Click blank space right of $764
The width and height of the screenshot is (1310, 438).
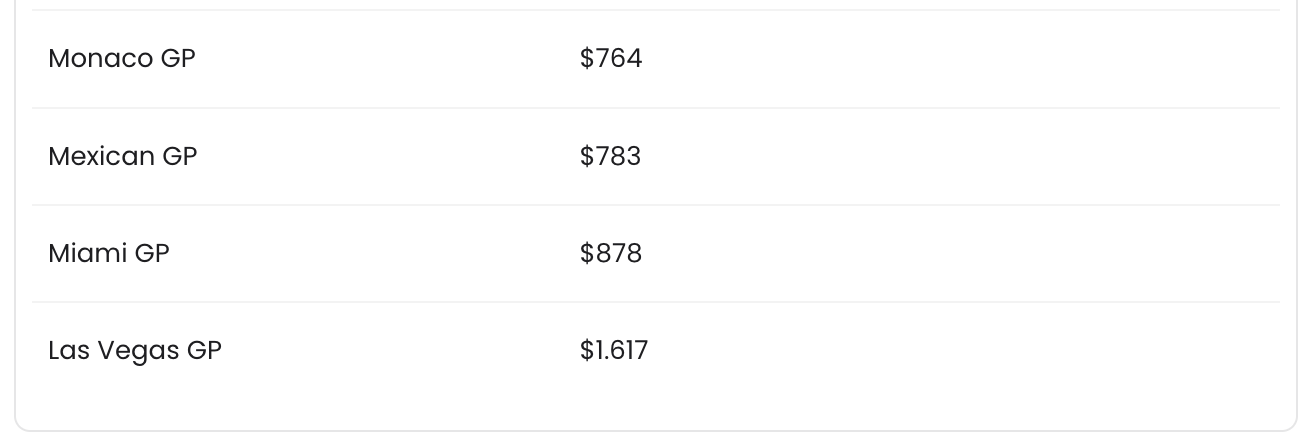click(x=950, y=58)
